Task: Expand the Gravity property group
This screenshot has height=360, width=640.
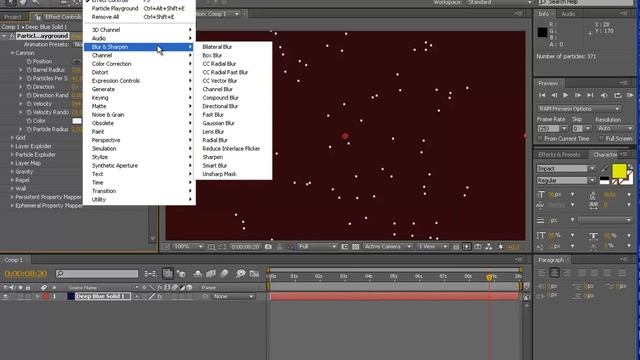Action: 12,171
